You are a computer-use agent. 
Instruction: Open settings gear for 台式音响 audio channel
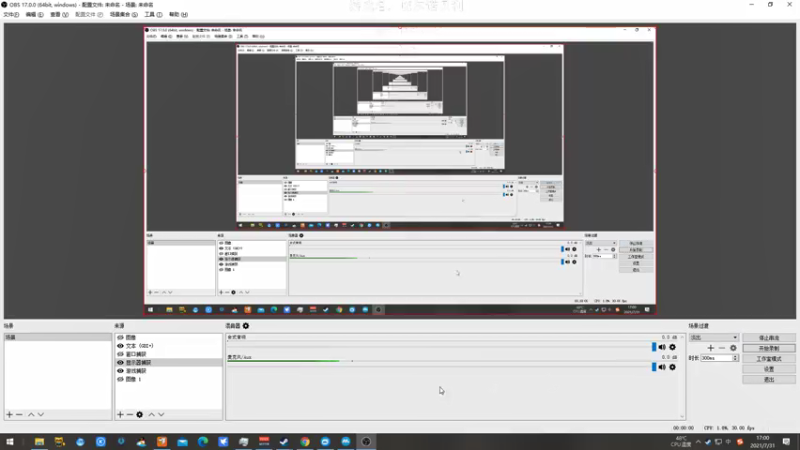point(672,347)
